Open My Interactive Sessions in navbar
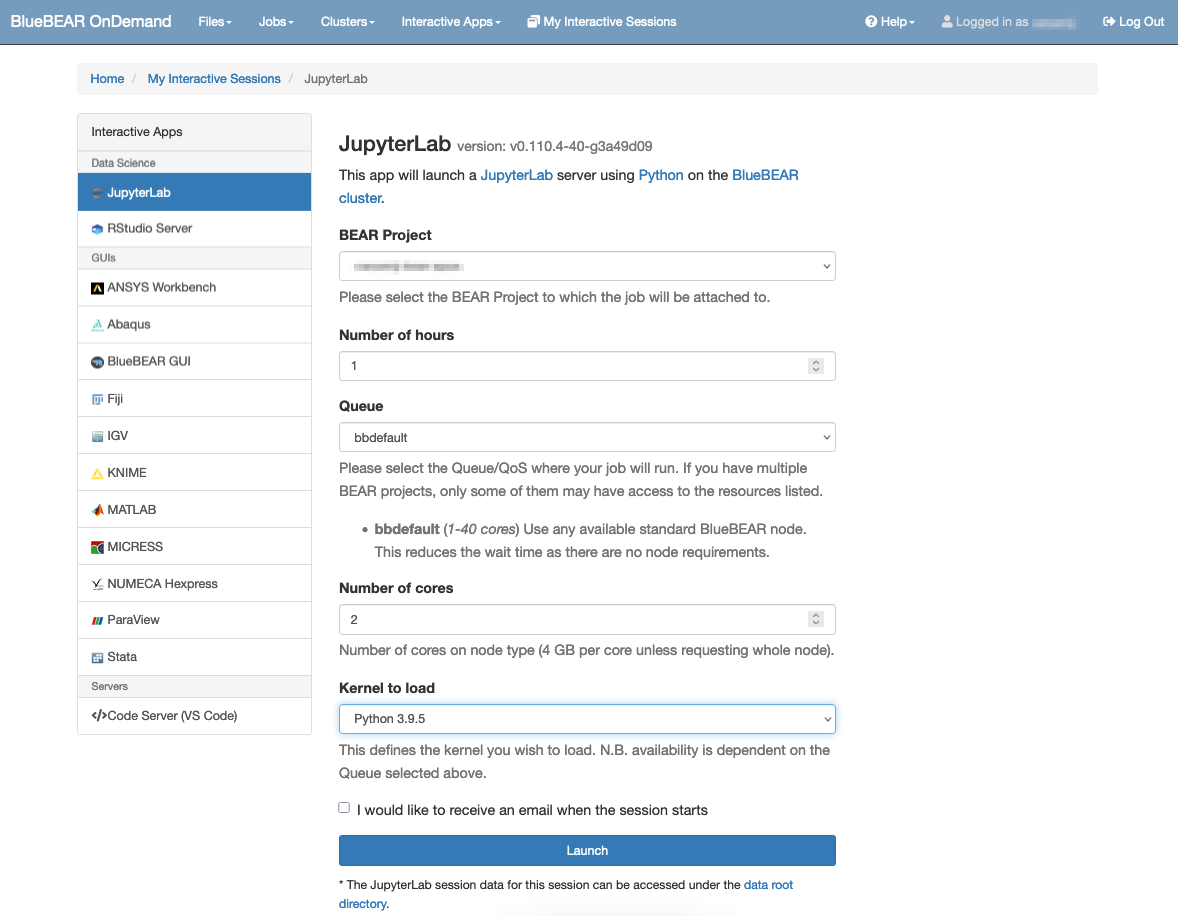1178x916 pixels. [x=602, y=22]
